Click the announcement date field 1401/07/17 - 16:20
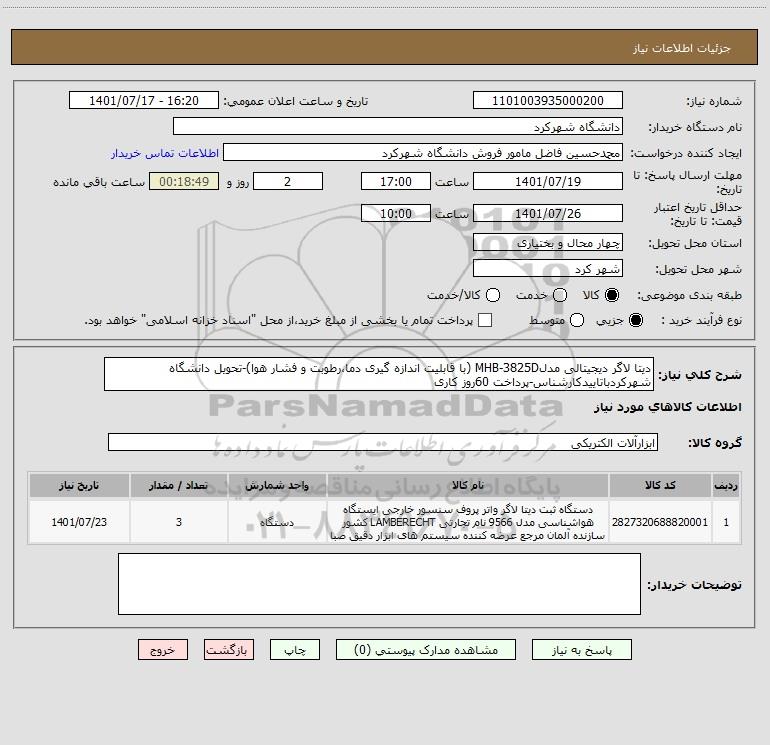 pyautogui.click(x=144, y=100)
